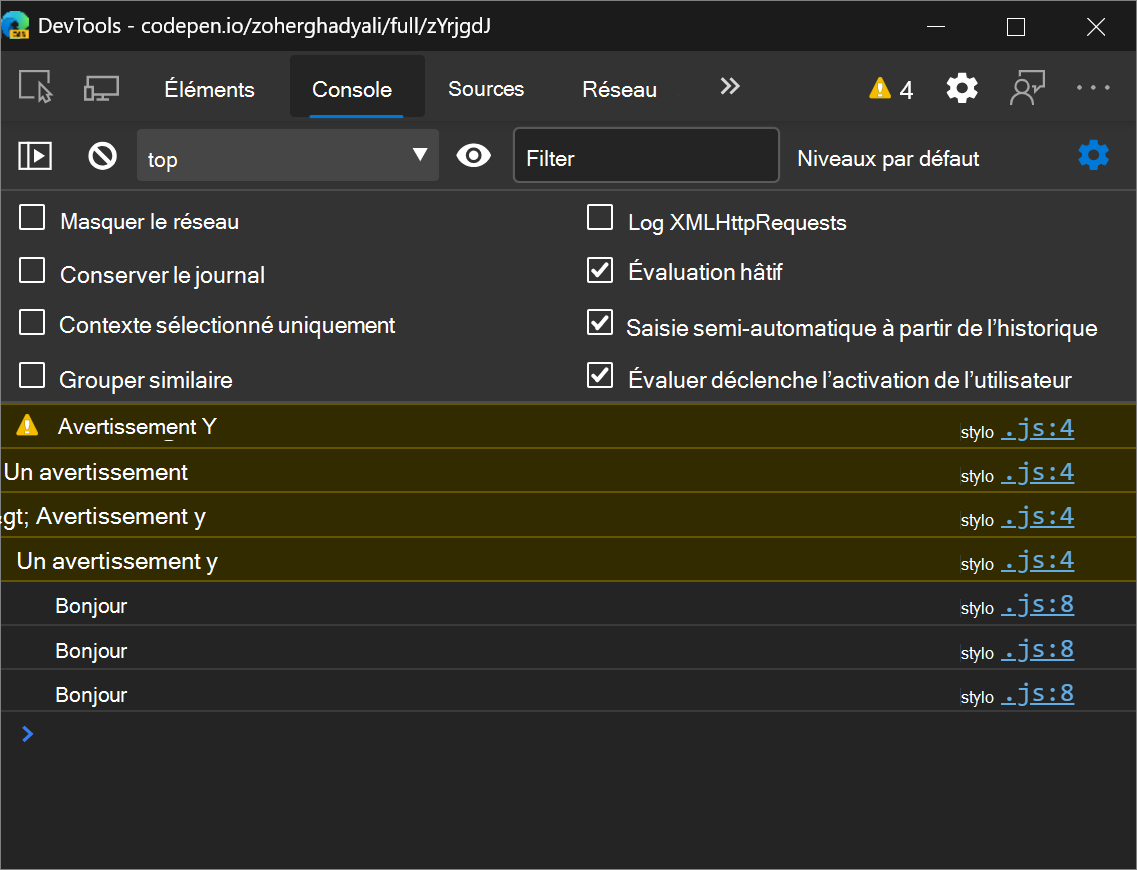
Task: Open the more tabs chevron menu
Action: tap(729, 87)
